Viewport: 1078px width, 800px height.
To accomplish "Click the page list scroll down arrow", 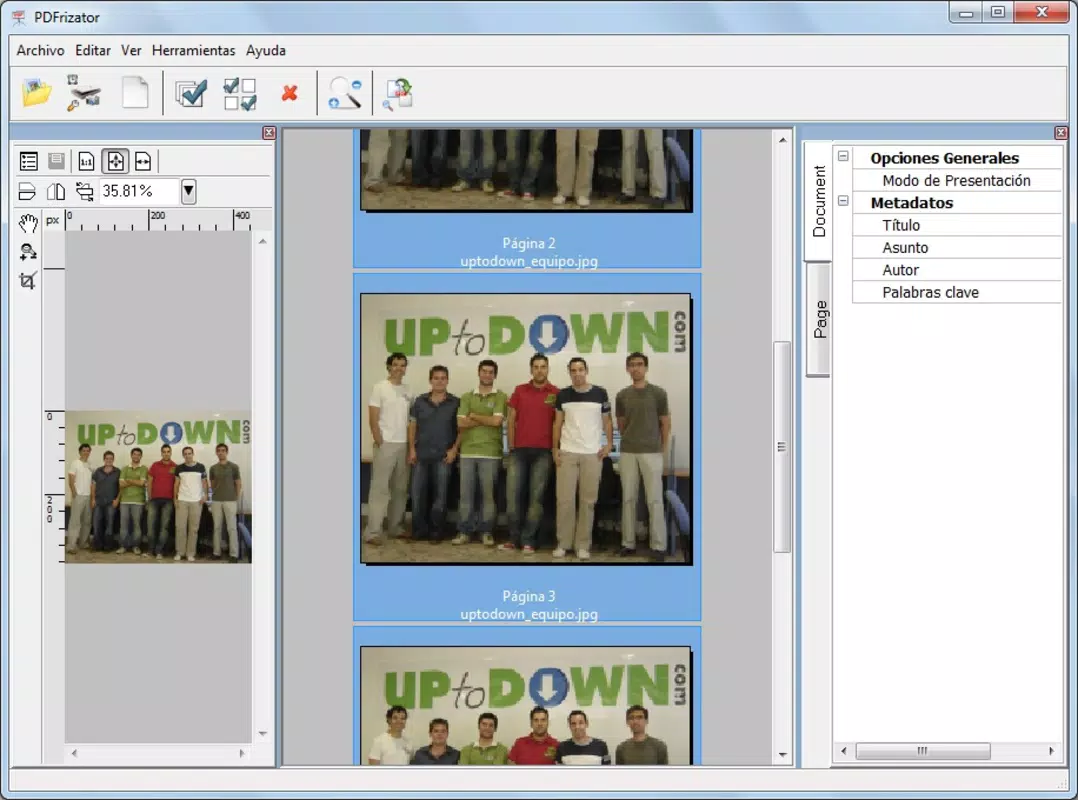I will pos(782,755).
